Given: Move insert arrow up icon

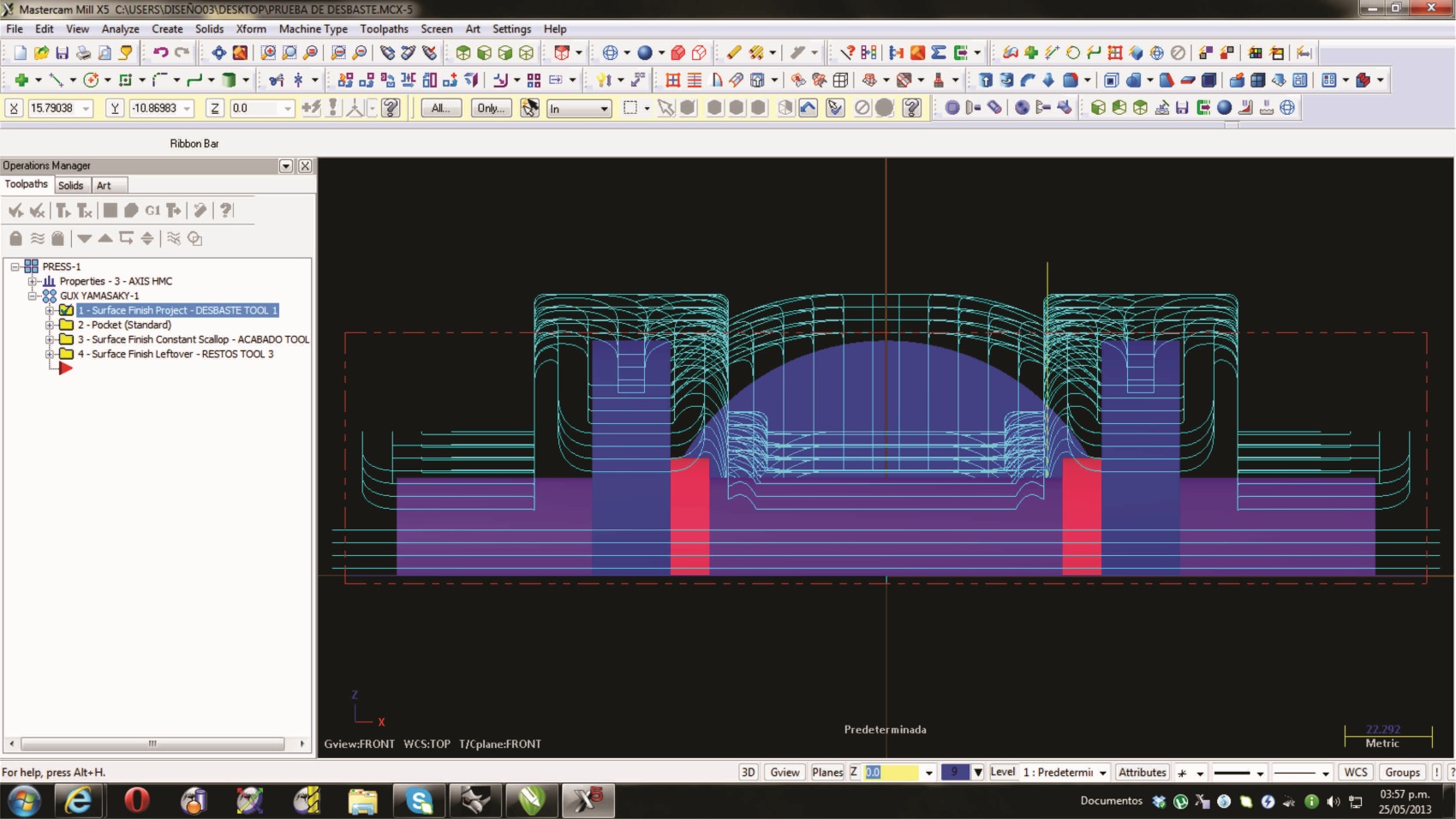Looking at the screenshot, I should point(105,238).
